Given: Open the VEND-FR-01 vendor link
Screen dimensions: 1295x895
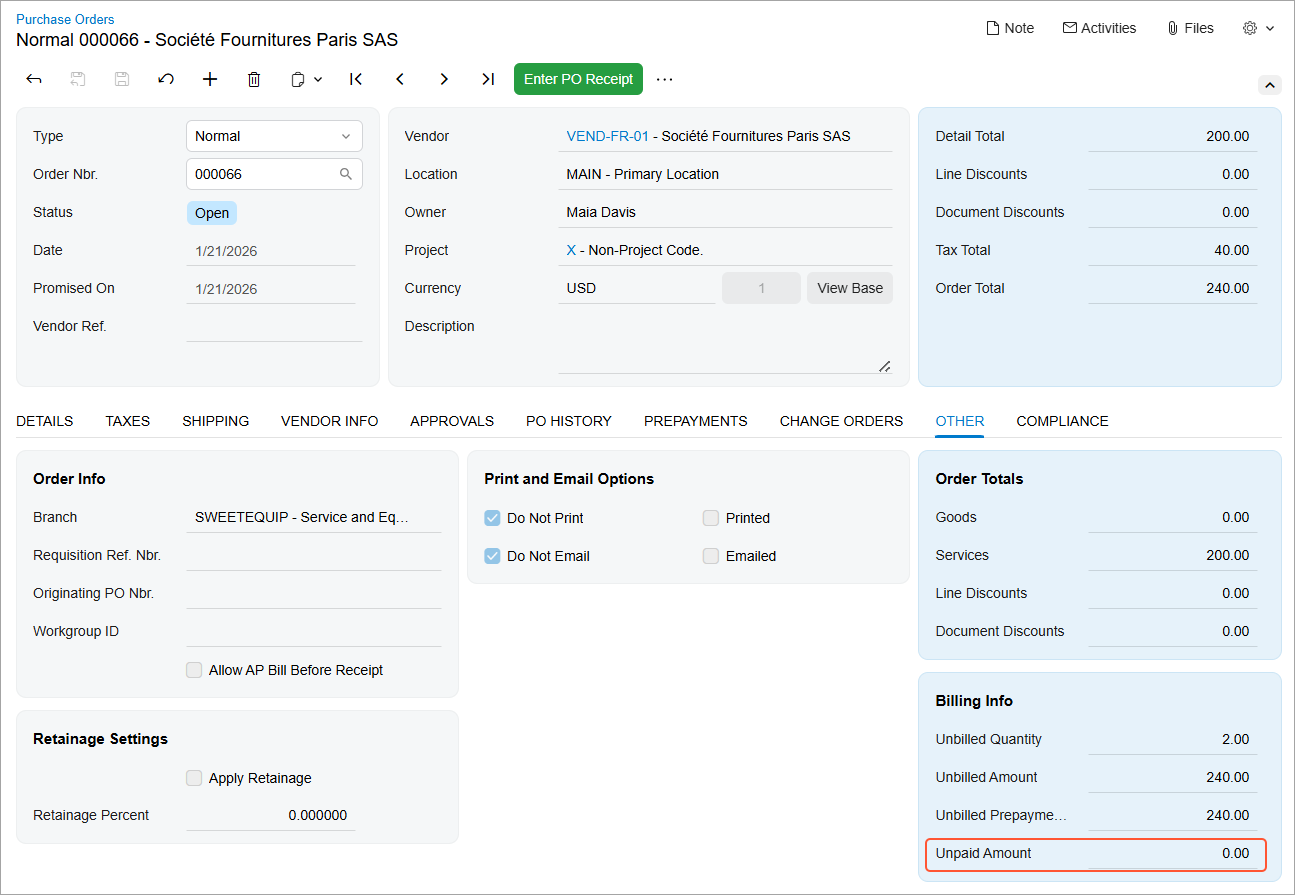Looking at the screenshot, I should pos(608,136).
